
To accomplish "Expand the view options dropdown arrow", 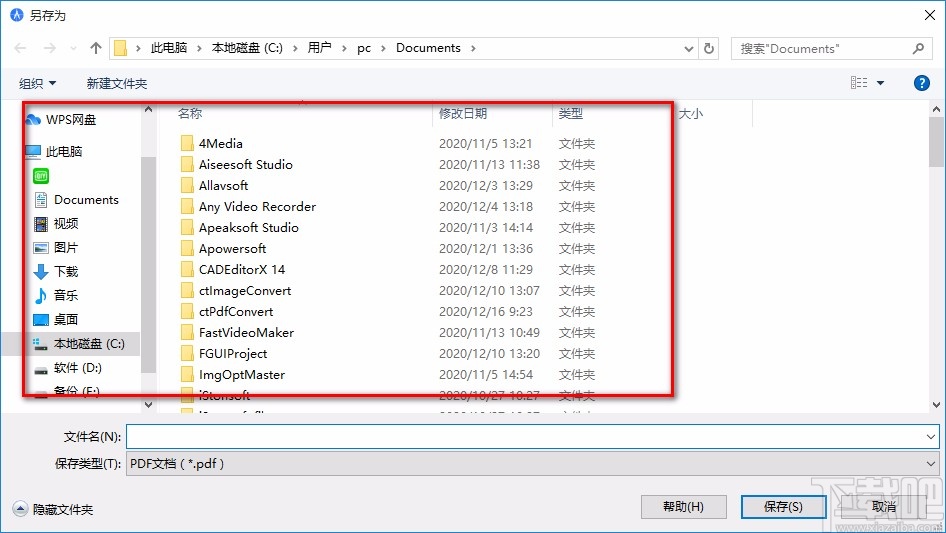I will 880,83.
